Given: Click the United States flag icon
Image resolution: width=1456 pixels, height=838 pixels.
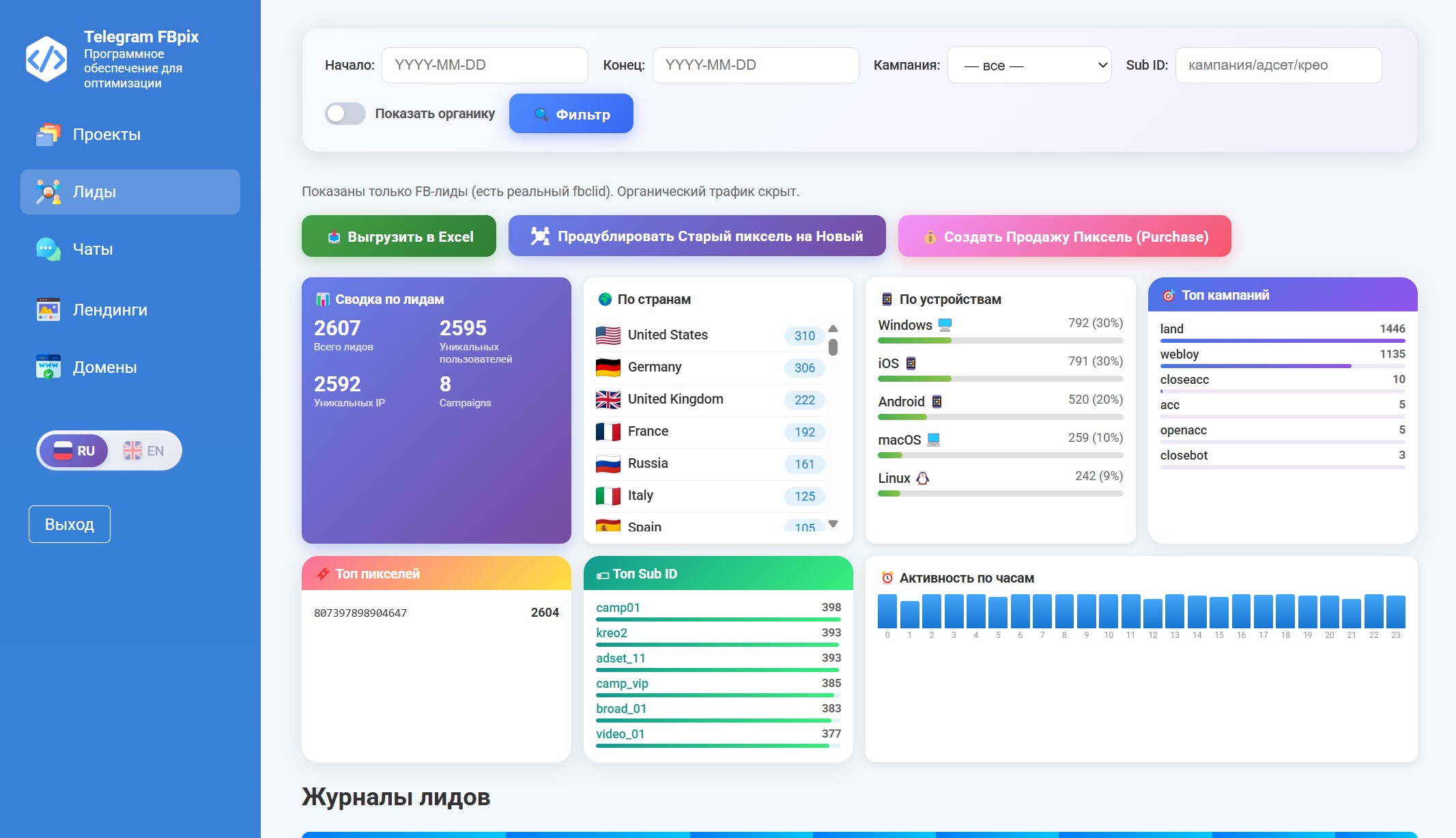Looking at the screenshot, I should (x=608, y=335).
